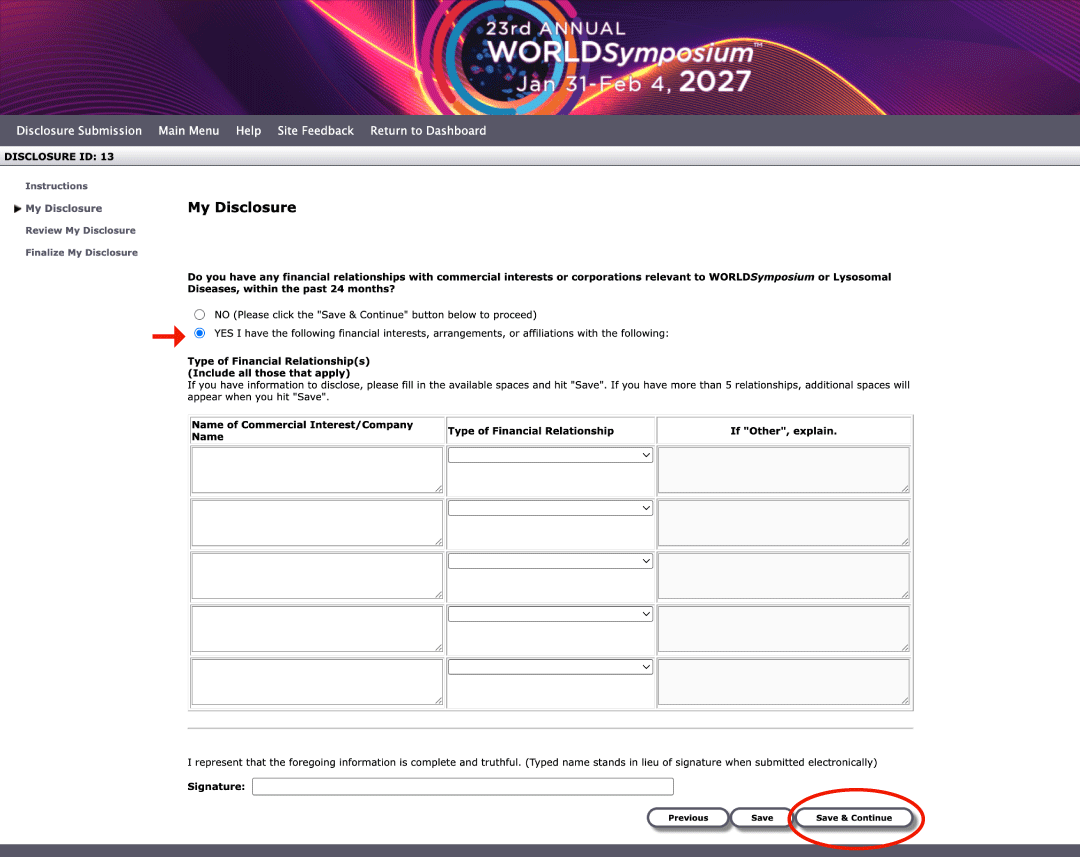
Task: Click the If "Other", explain column header
Action: (784, 431)
